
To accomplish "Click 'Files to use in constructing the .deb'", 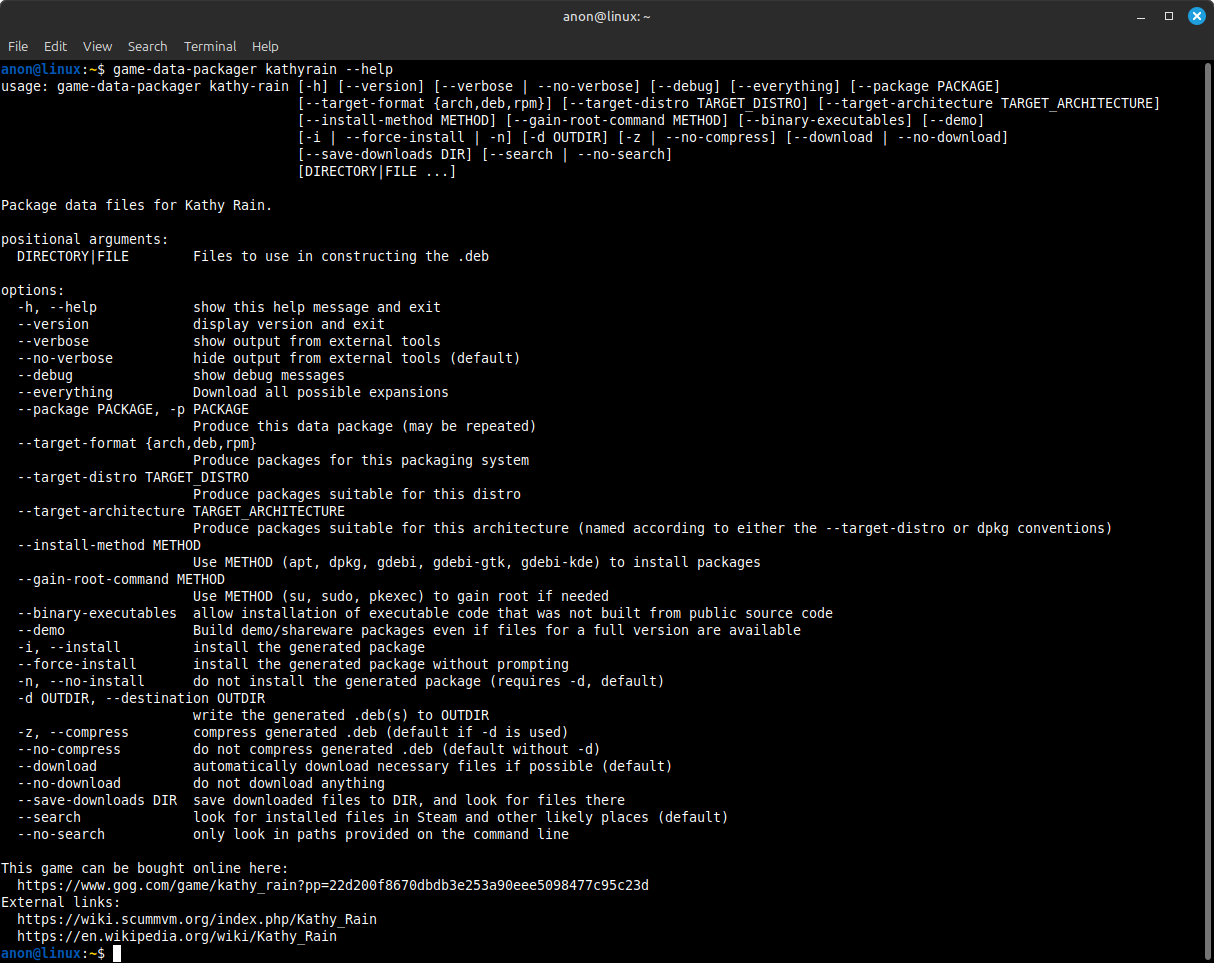I will pos(341,256).
